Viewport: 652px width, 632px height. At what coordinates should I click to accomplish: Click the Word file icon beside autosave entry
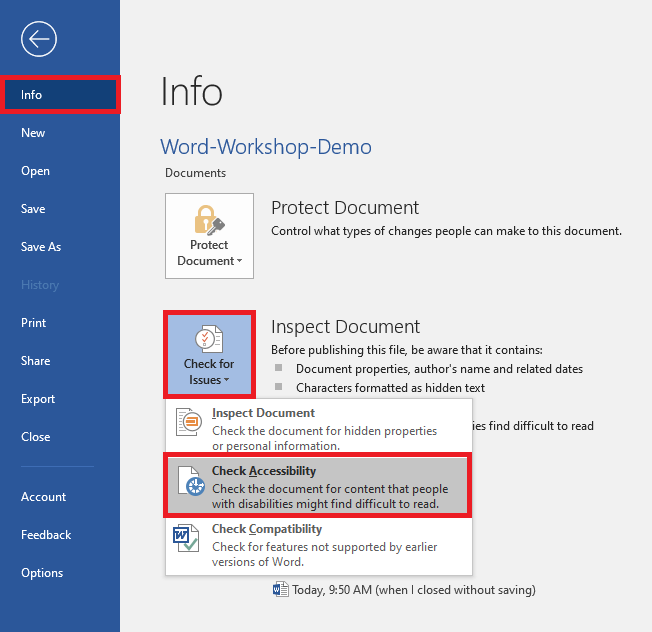click(x=280, y=590)
